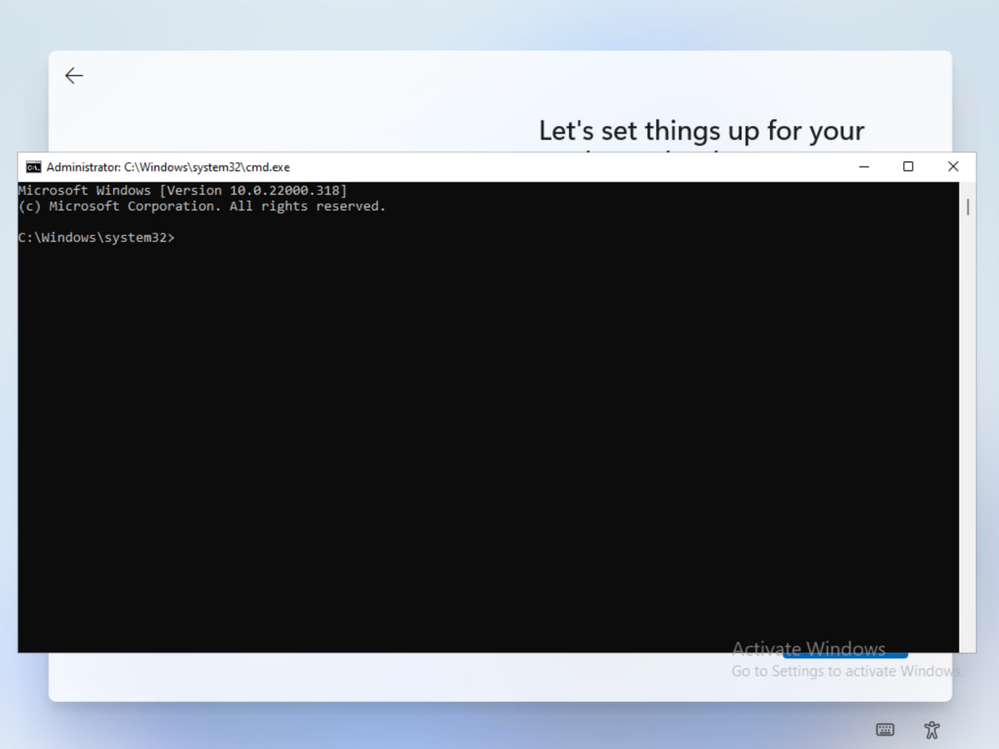Open the on-screen keyboard icon
999x749 pixels.
885,730
